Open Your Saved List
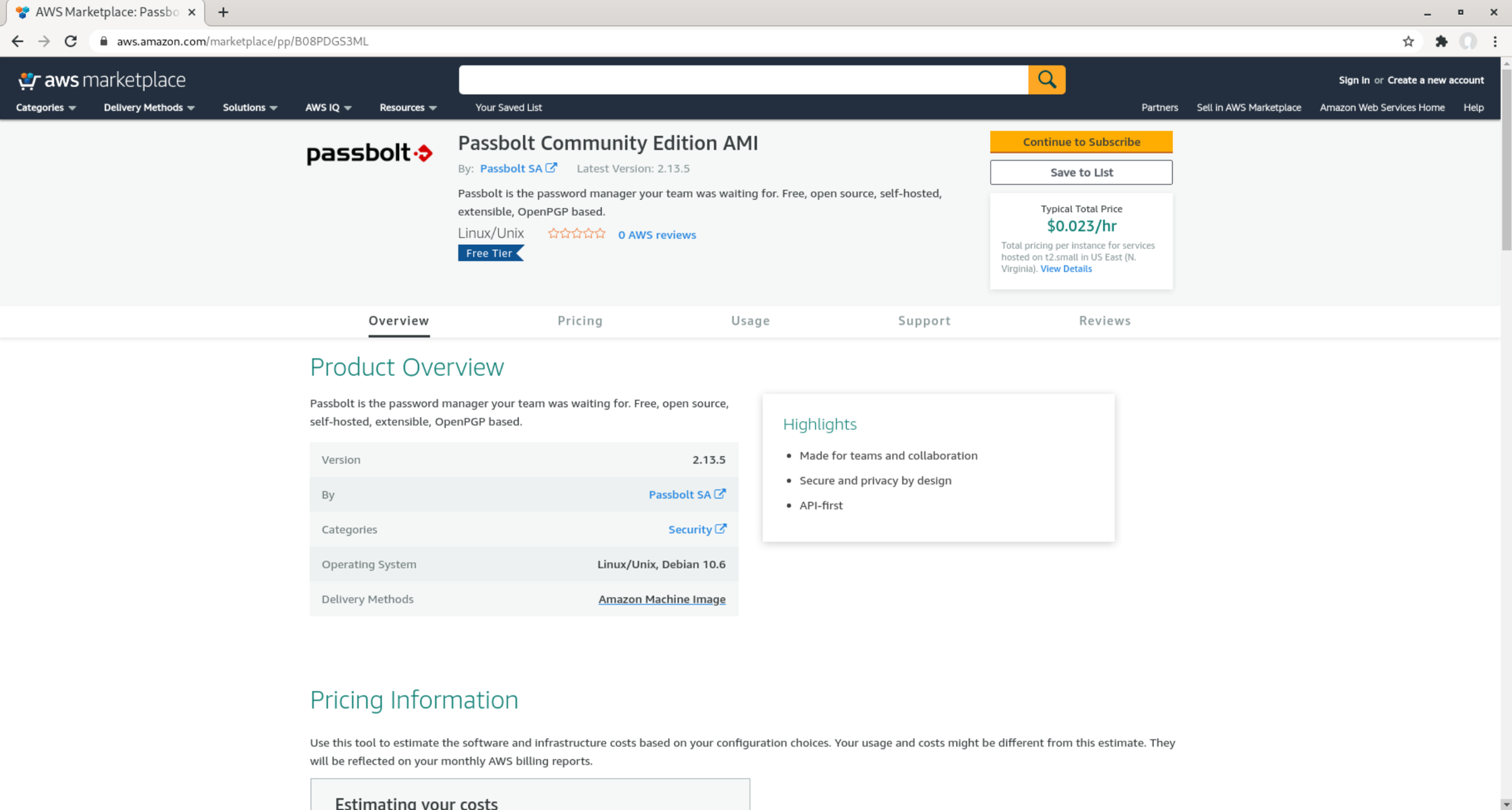The width and height of the screenshot is (1512, 810). 508,107
